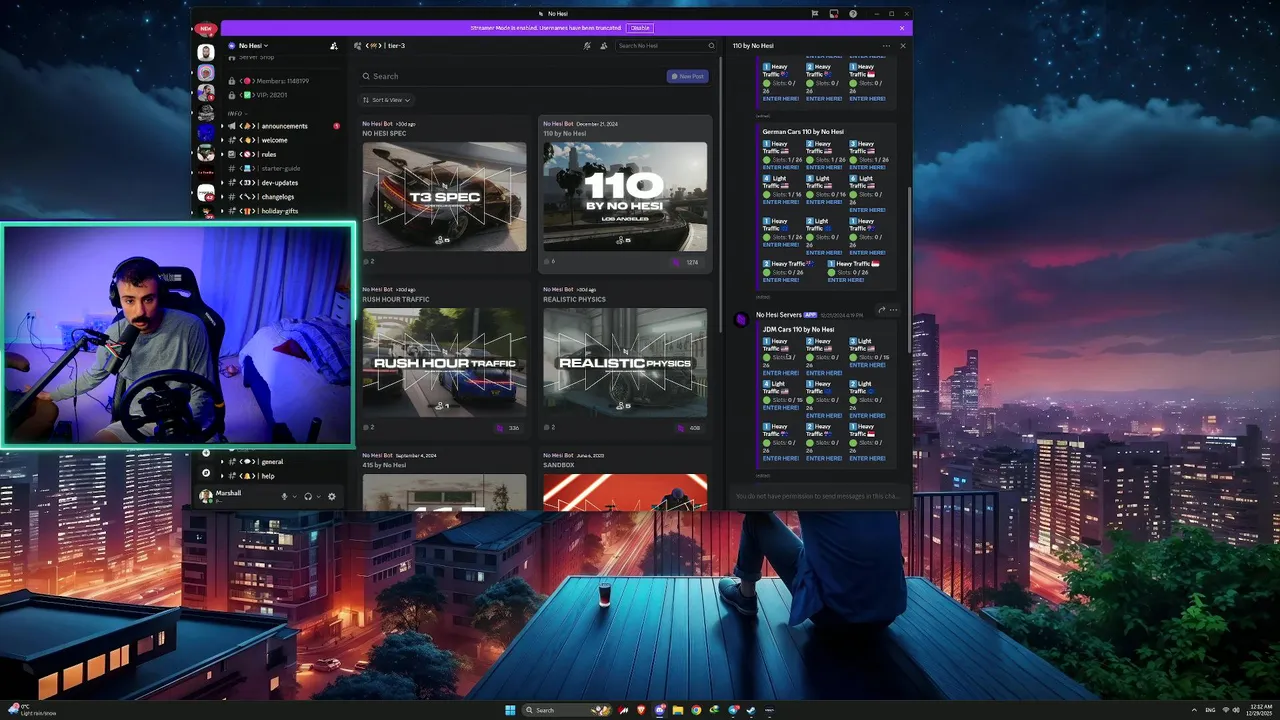Open the holiday-gifts channel
The height and width of the screenshot is (720, 1280).
(284, 211)
